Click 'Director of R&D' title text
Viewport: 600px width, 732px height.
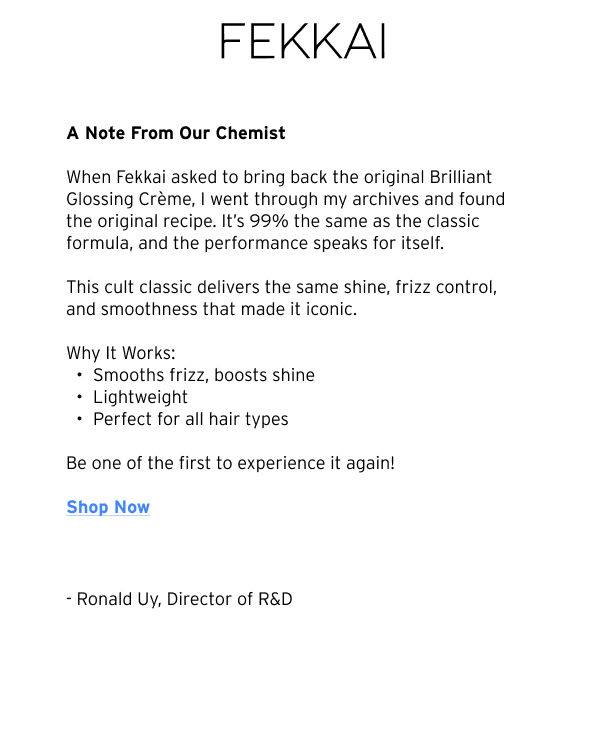[x=229, y=599]
